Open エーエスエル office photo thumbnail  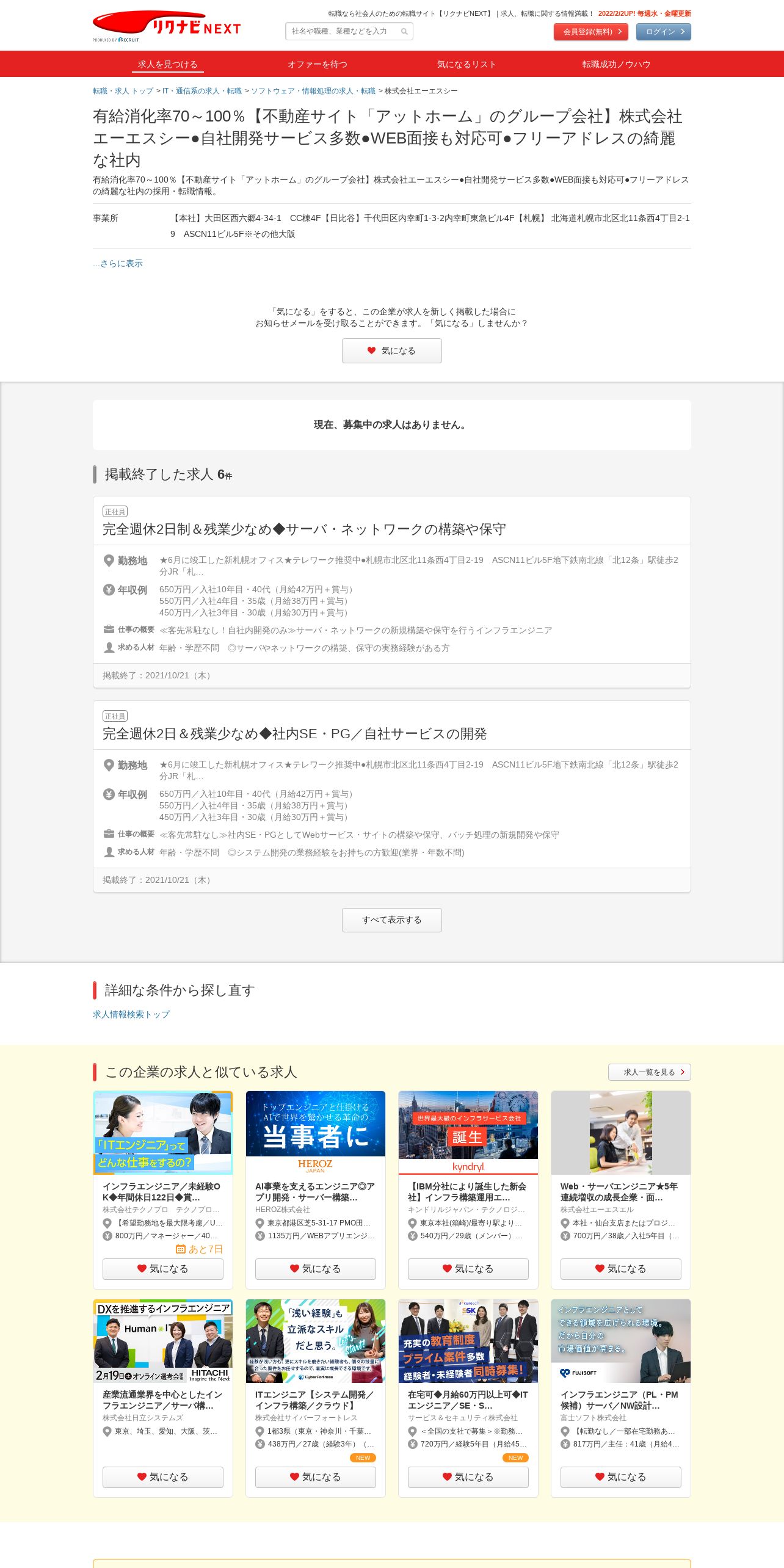pyautogui.click(x=621, y=1133)
